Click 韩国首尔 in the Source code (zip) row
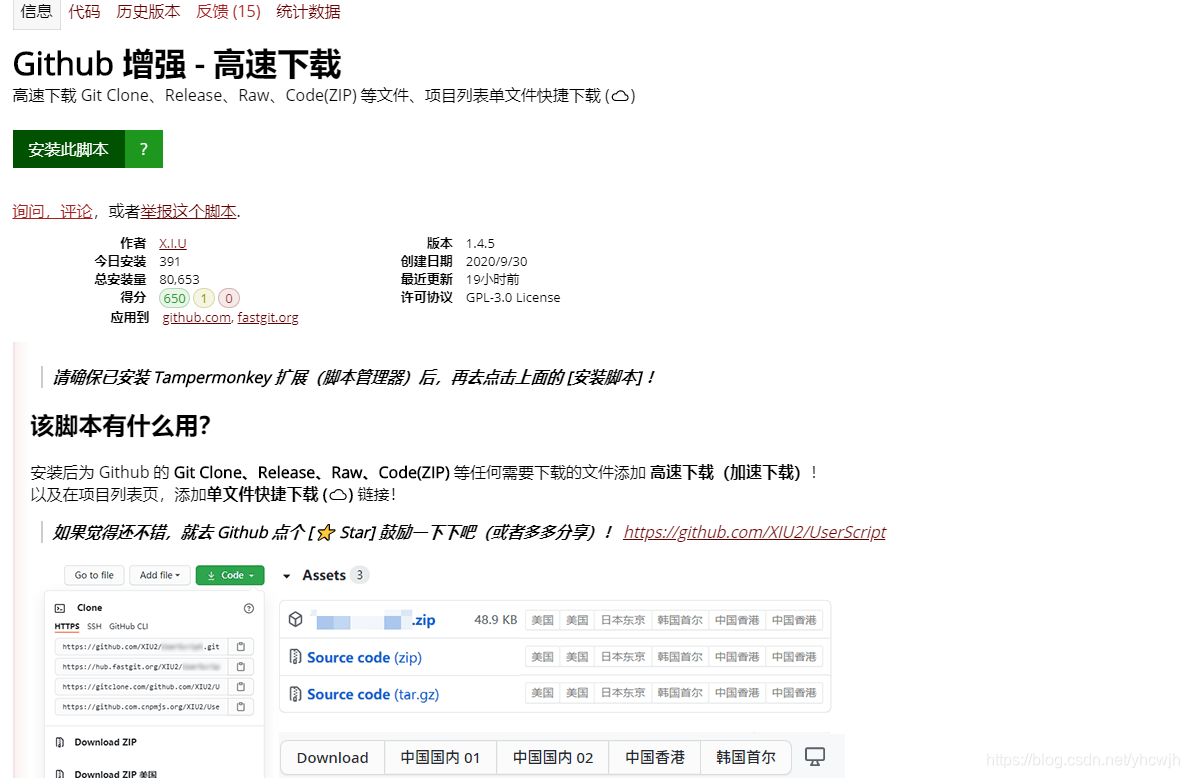 (679, 657)
